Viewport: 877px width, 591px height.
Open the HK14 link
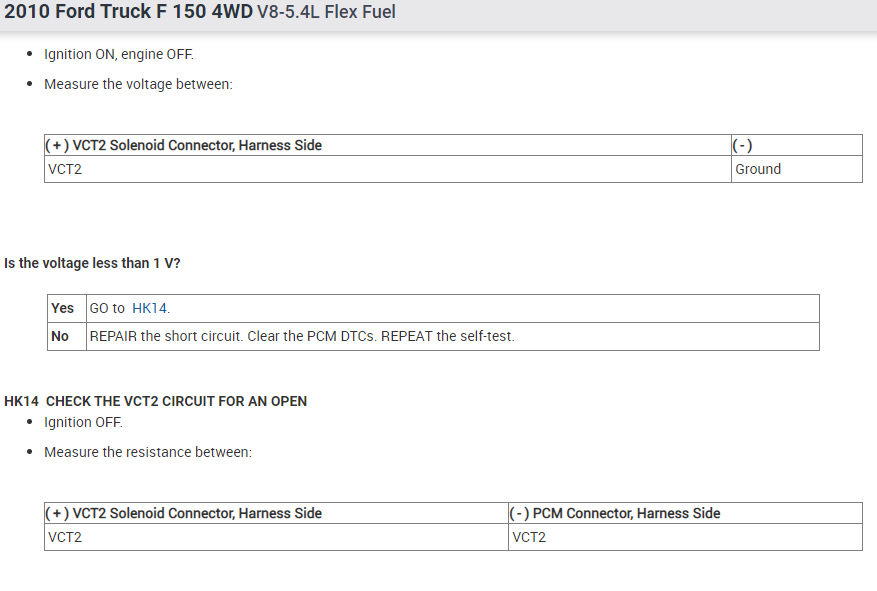tap(149, 308)
